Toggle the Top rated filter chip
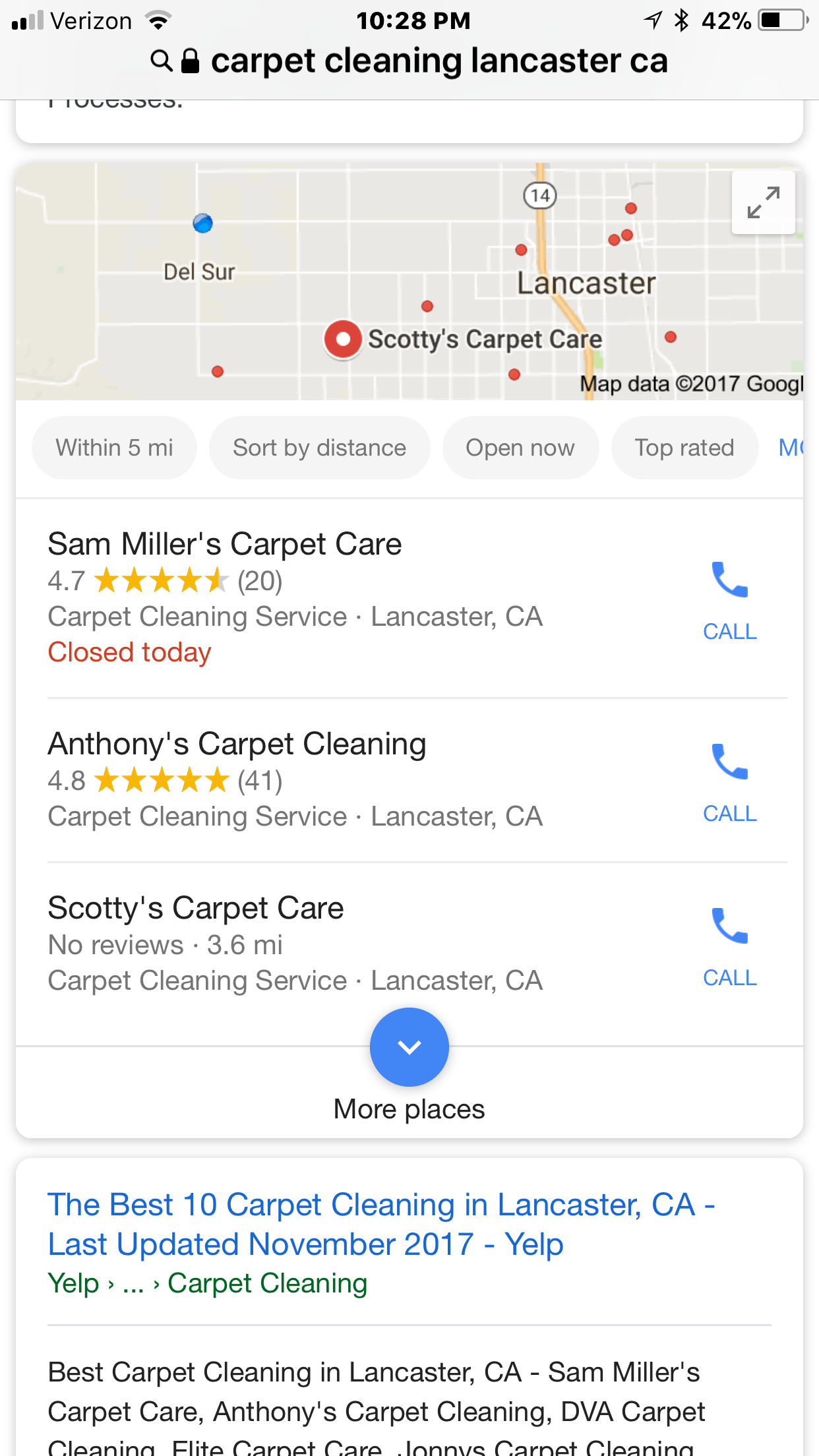The image size is (819, 1456). 684,448
